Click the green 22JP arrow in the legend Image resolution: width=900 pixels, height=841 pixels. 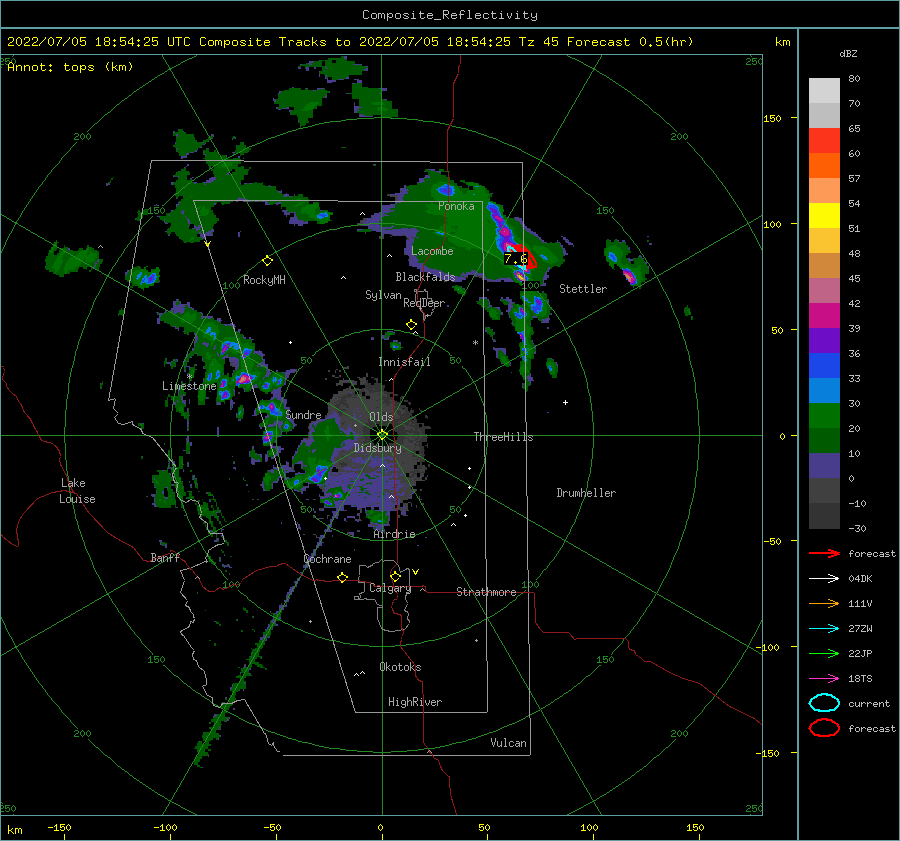824,653
